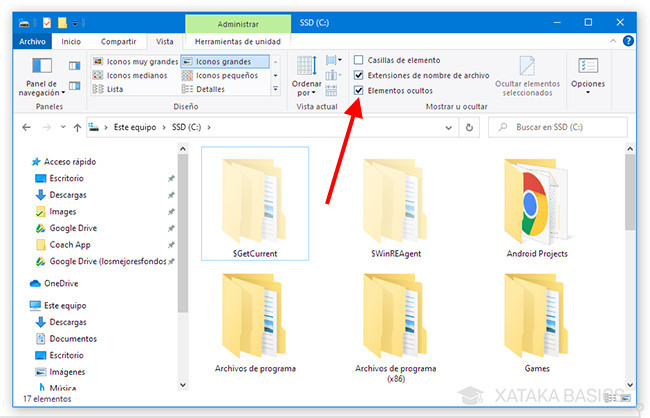
Task: Toggle Extensiones de nombre de archivo
Action: click(359, 75)
